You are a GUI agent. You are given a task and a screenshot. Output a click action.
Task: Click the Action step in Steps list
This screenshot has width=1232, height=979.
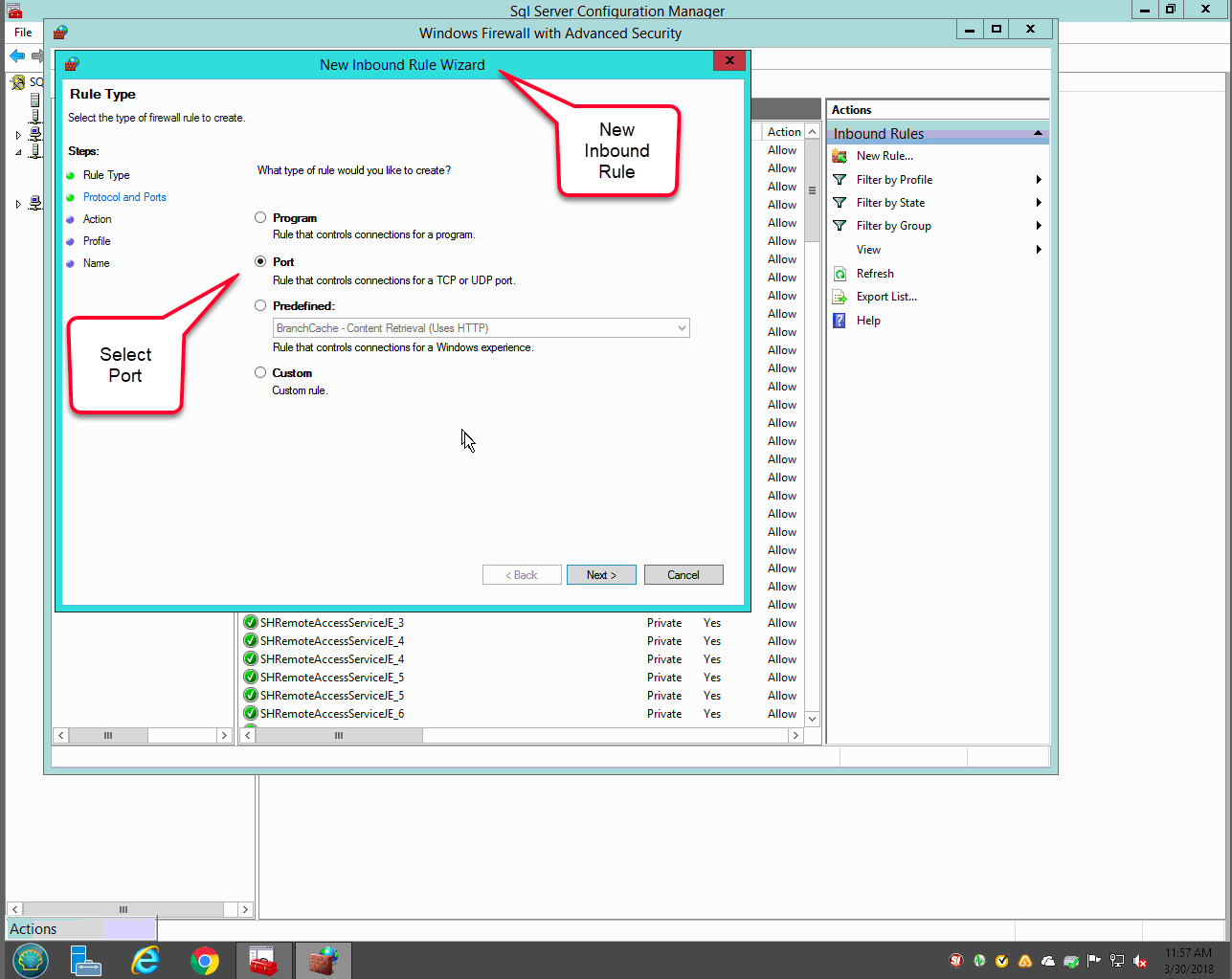click(98, 219)
